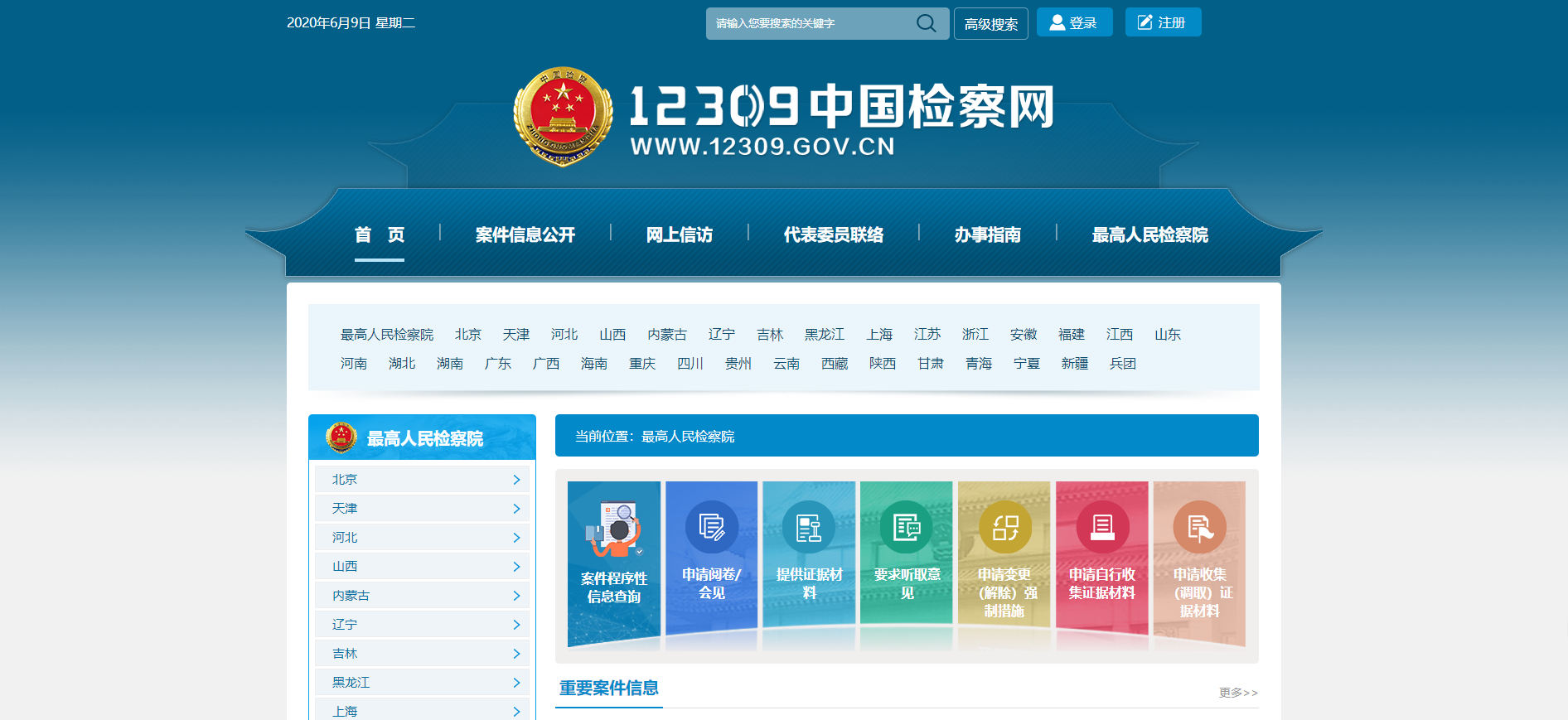Select 新疆 in the region list
This screenshot has height=720, width=1568.
point(1075,364)
